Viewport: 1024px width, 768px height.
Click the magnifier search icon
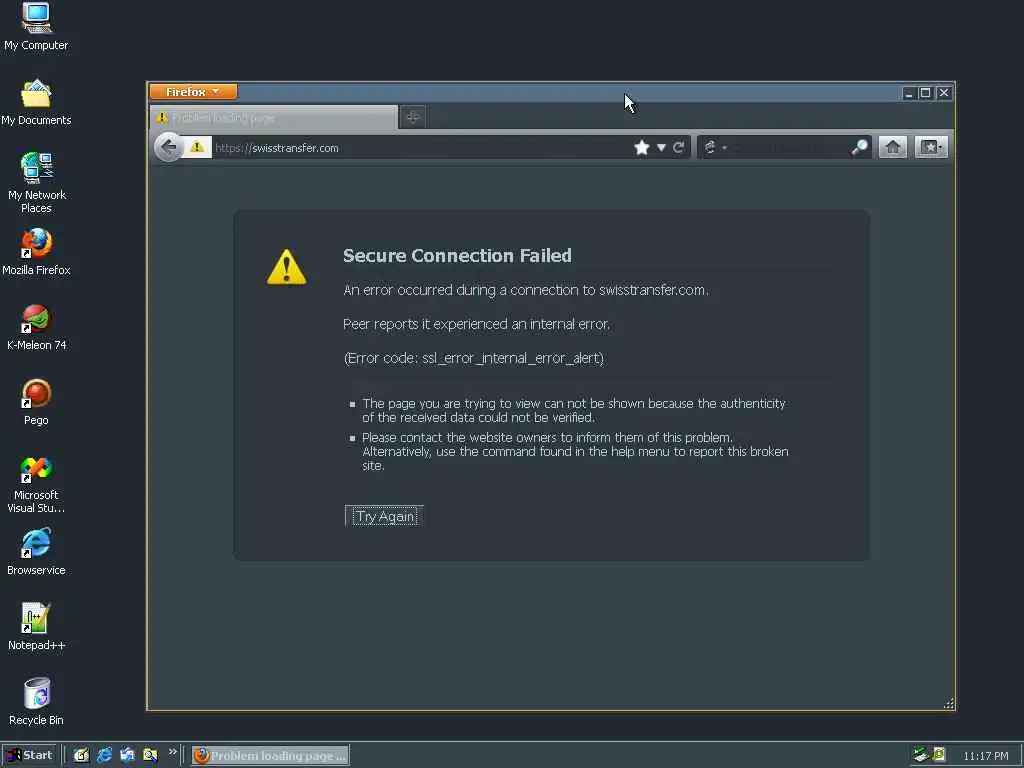859,148
